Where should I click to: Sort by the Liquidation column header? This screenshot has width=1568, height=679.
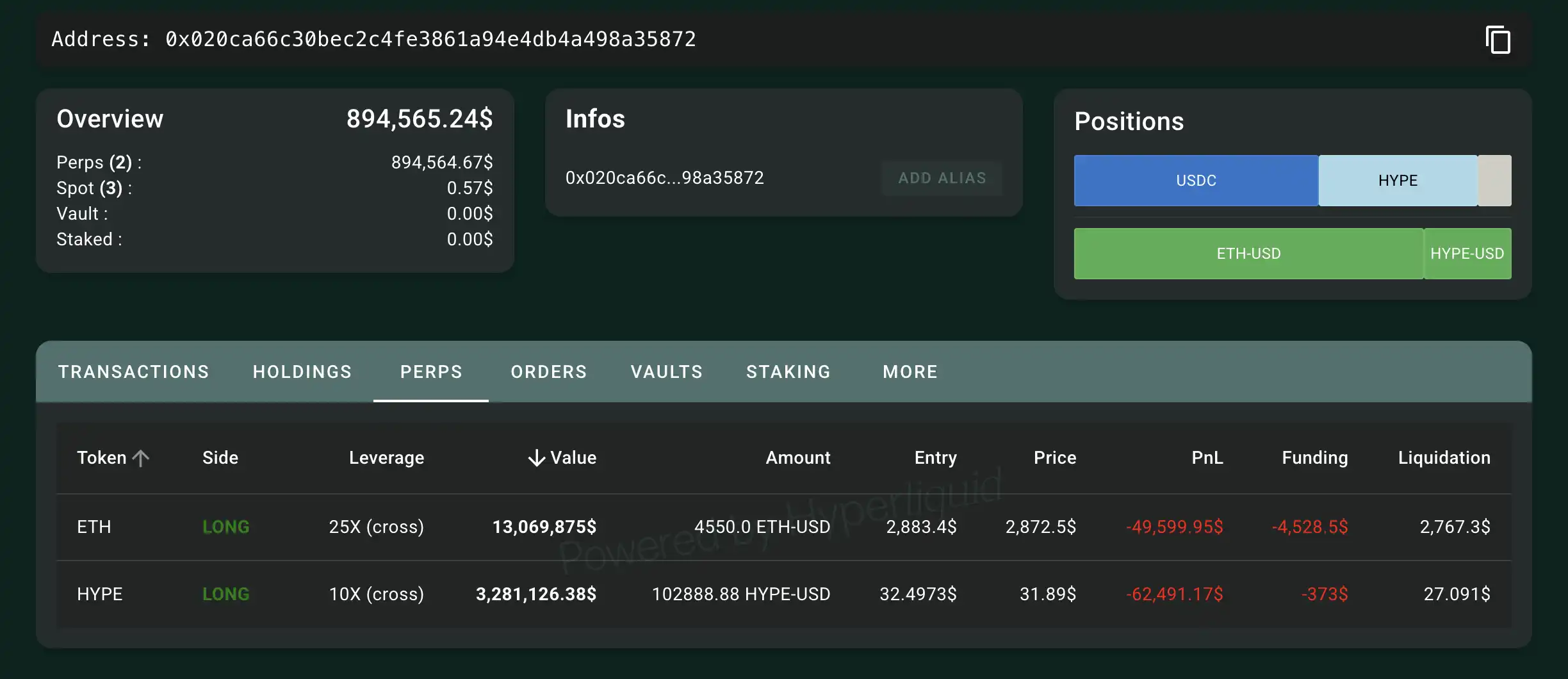tap(1444, 458)
